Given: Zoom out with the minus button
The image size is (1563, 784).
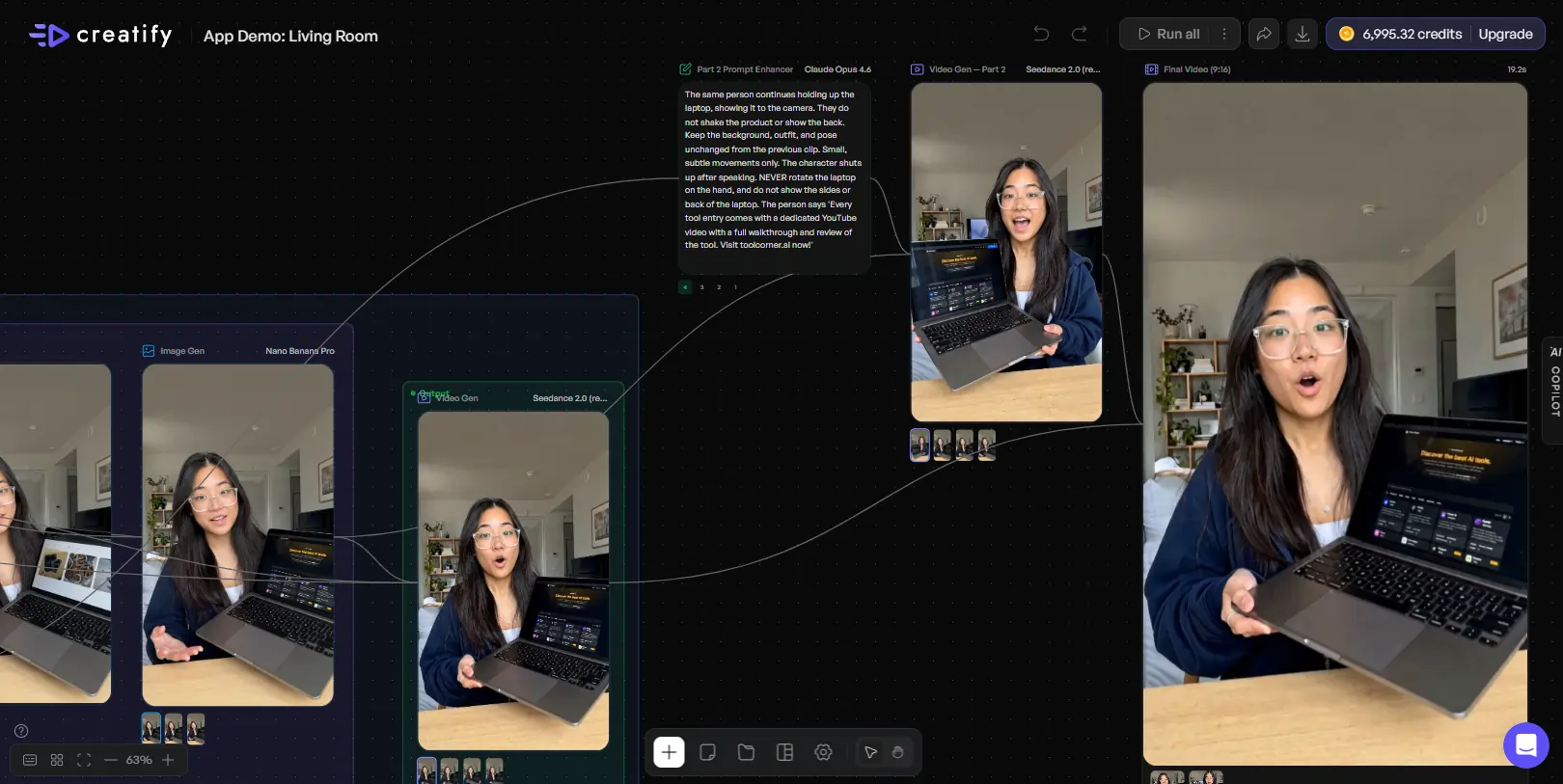Looking at the screenshot, I should pos(111,760).
